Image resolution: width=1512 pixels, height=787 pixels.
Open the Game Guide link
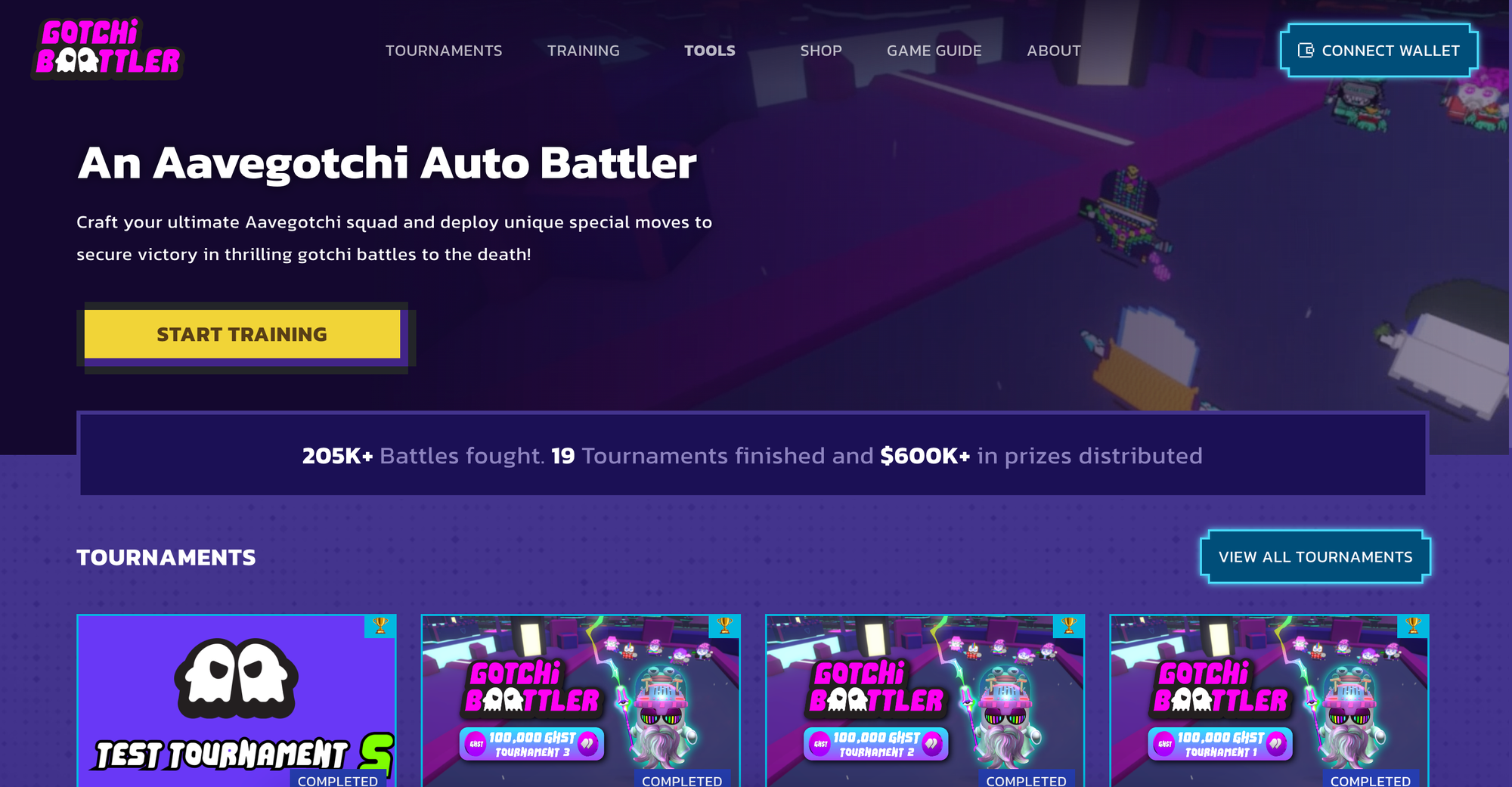[934, 51]
